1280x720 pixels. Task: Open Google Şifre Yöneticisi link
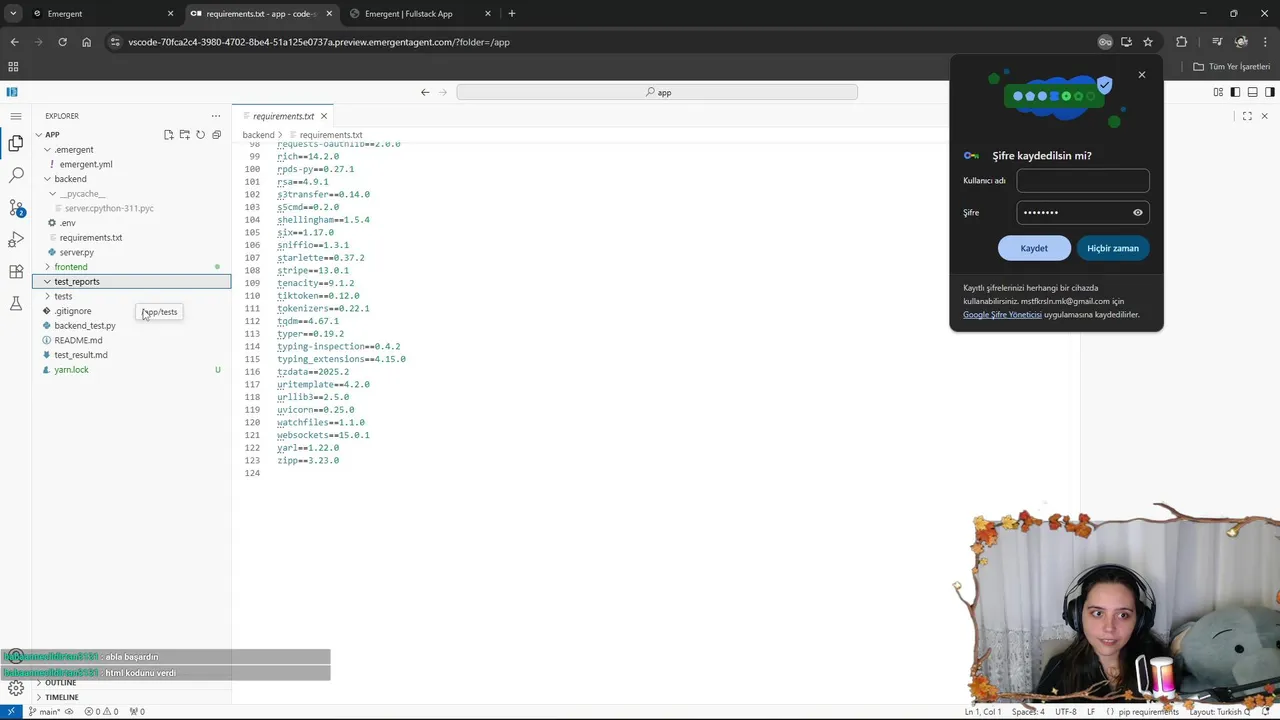(x=1002, y=314)
